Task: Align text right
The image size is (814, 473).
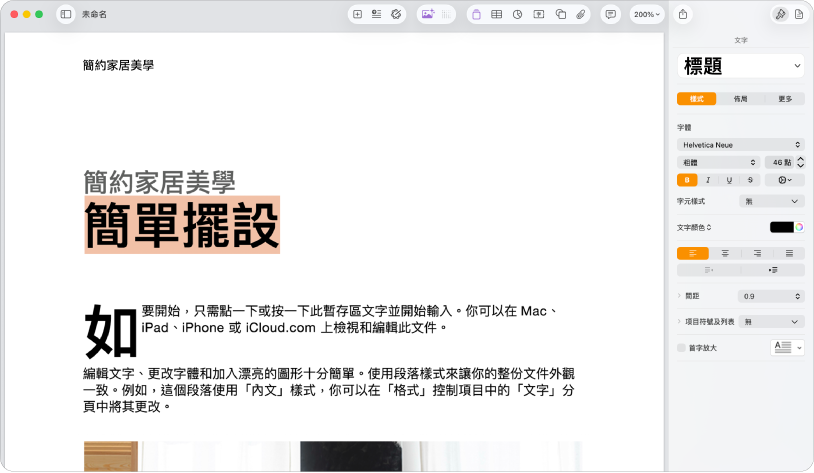Action: tap(757, 253)
